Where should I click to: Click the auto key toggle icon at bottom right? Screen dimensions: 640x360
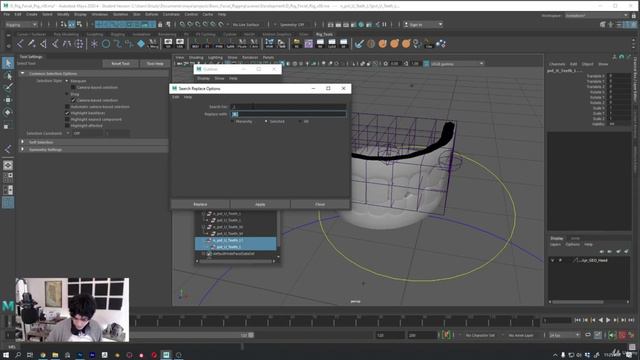coord(622,335)
